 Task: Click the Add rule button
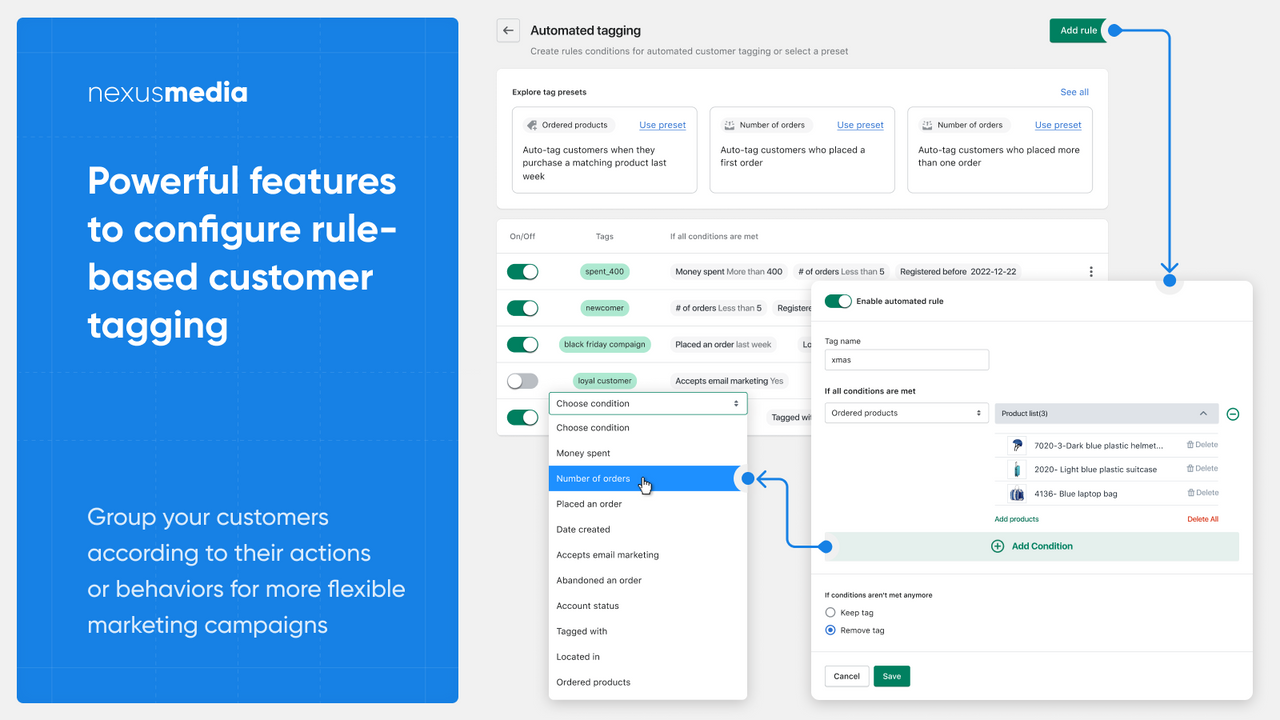point(1075,30)
